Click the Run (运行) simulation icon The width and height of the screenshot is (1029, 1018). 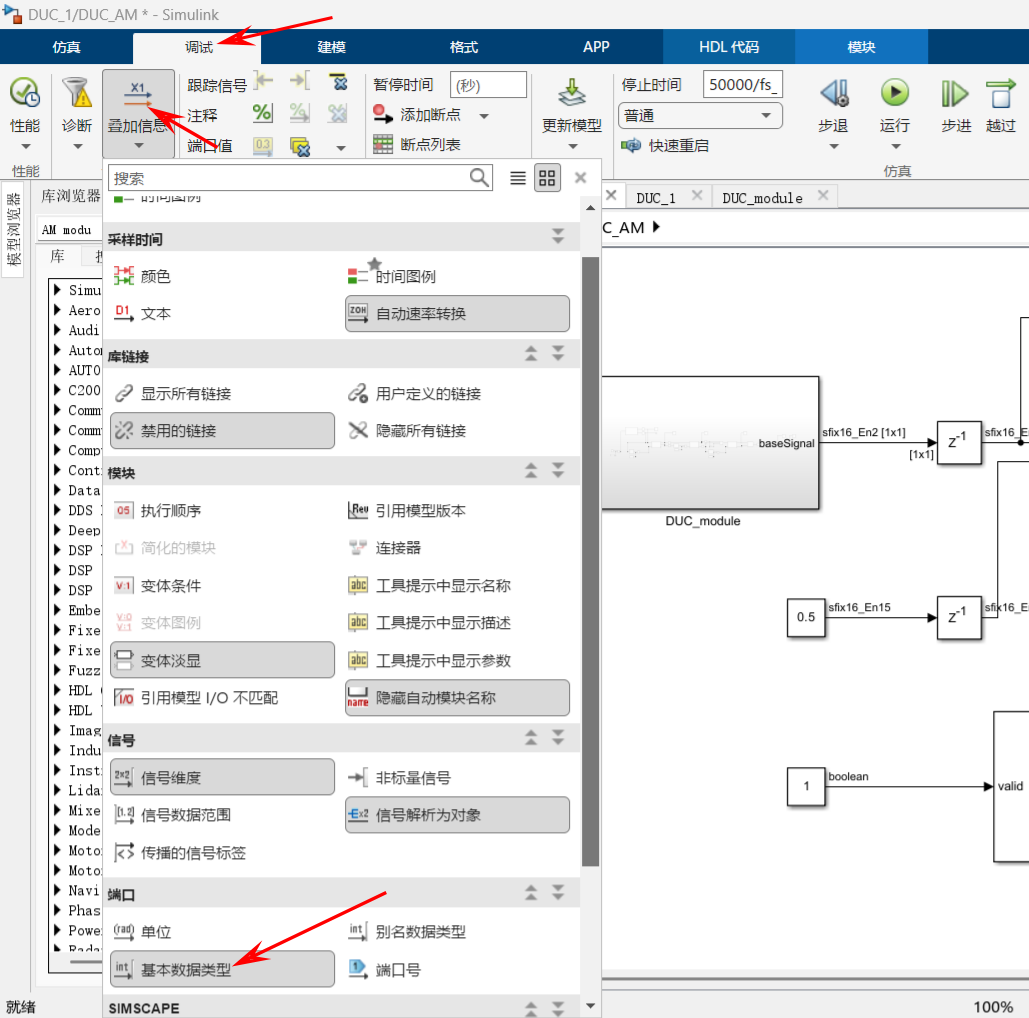point(894,94)
